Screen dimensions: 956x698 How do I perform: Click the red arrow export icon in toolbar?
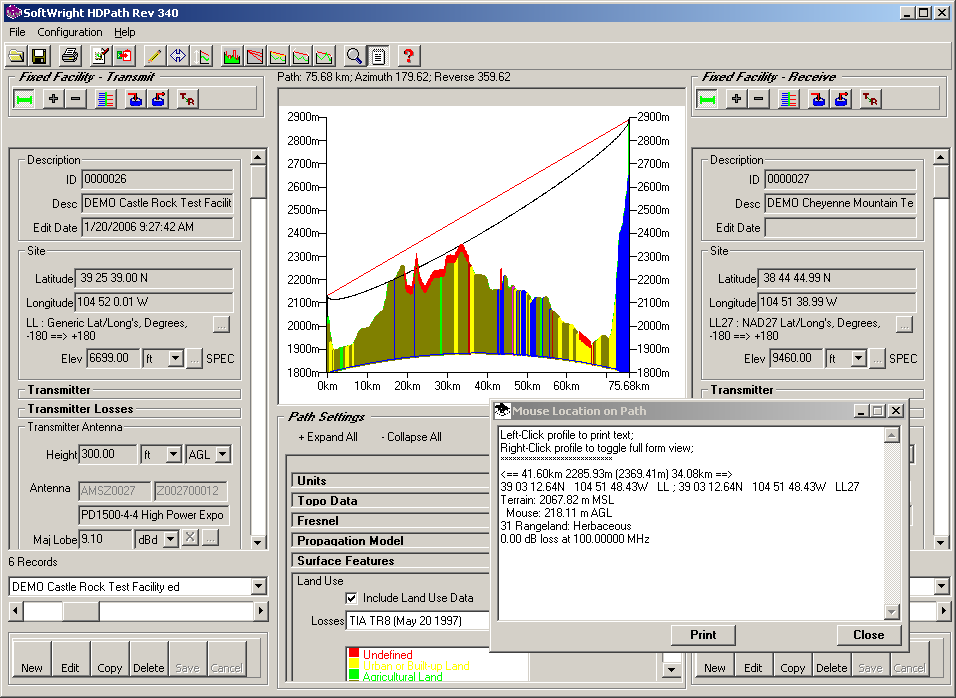[x=124, y=56]
